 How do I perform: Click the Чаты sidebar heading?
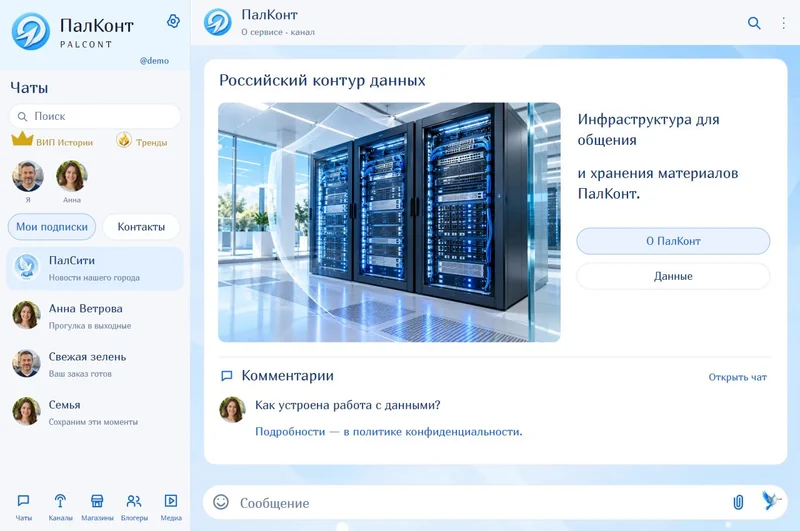(29, 88)
